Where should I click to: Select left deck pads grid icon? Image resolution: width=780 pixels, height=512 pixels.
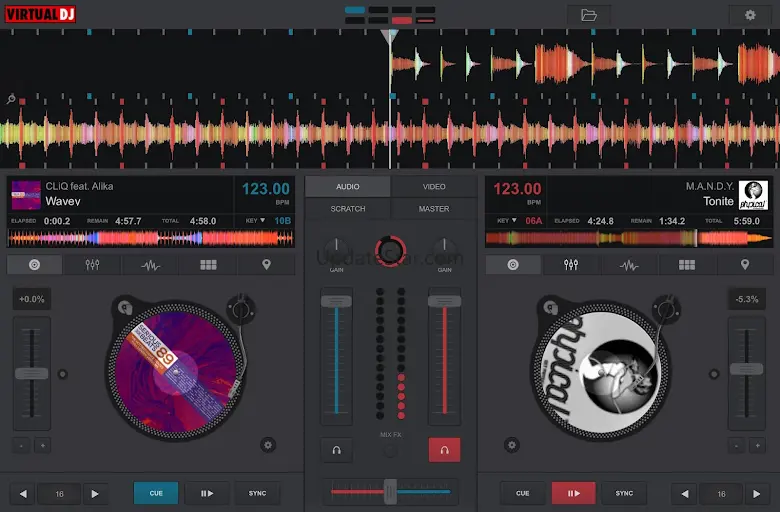(208, 265)
